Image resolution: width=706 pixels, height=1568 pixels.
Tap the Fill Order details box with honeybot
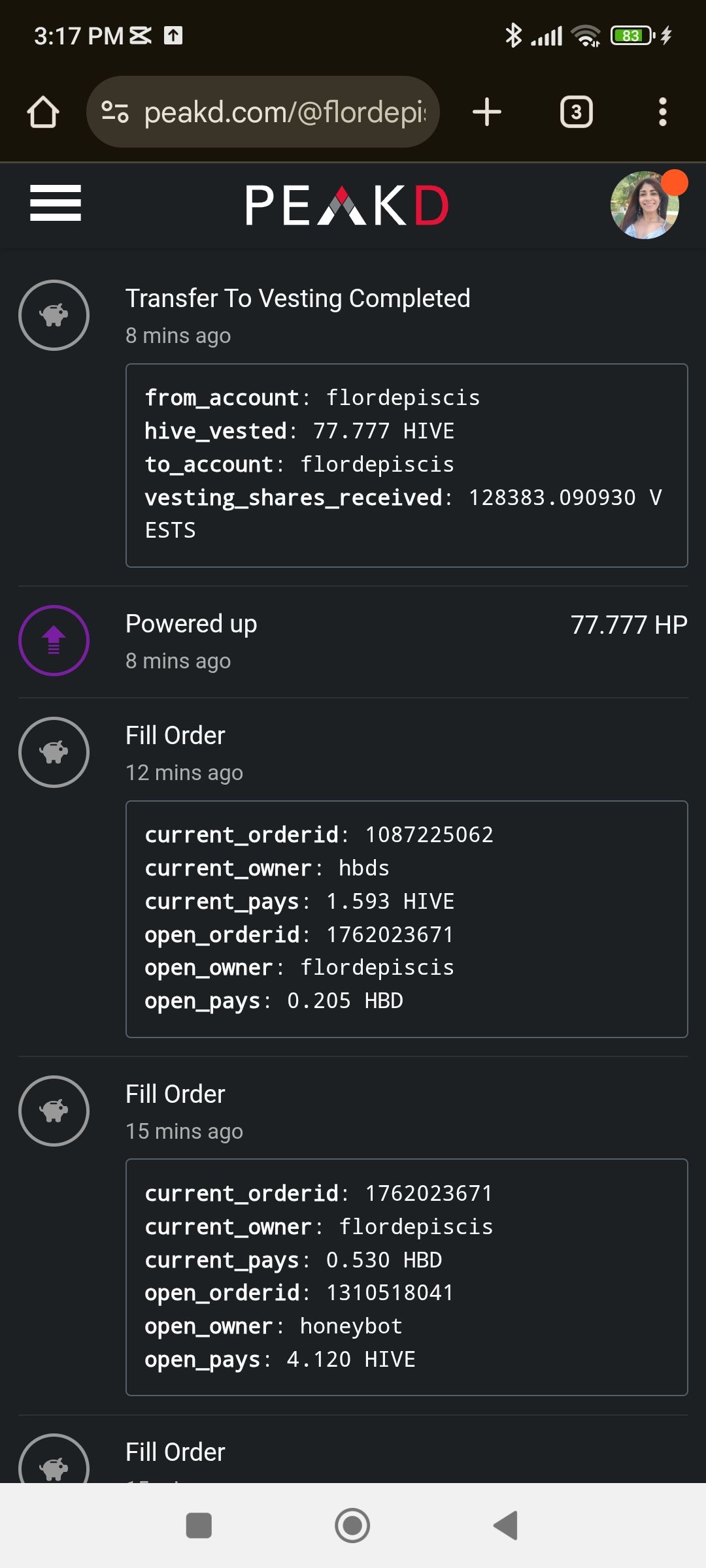click(x=406, y=1277)
